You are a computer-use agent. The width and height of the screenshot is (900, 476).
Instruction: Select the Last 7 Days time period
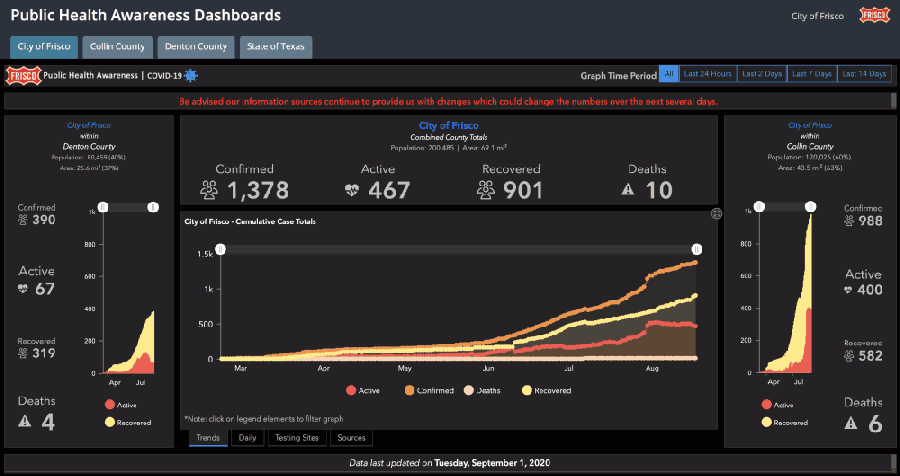point(812,74)
